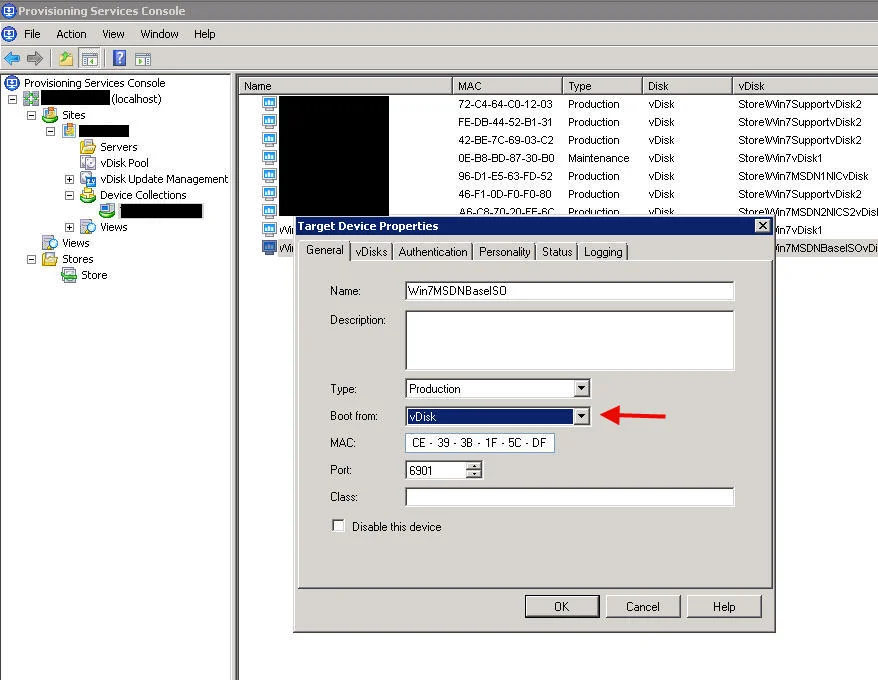Collapse the Device Collections node

pyautogui.click(x=69, y=195)
